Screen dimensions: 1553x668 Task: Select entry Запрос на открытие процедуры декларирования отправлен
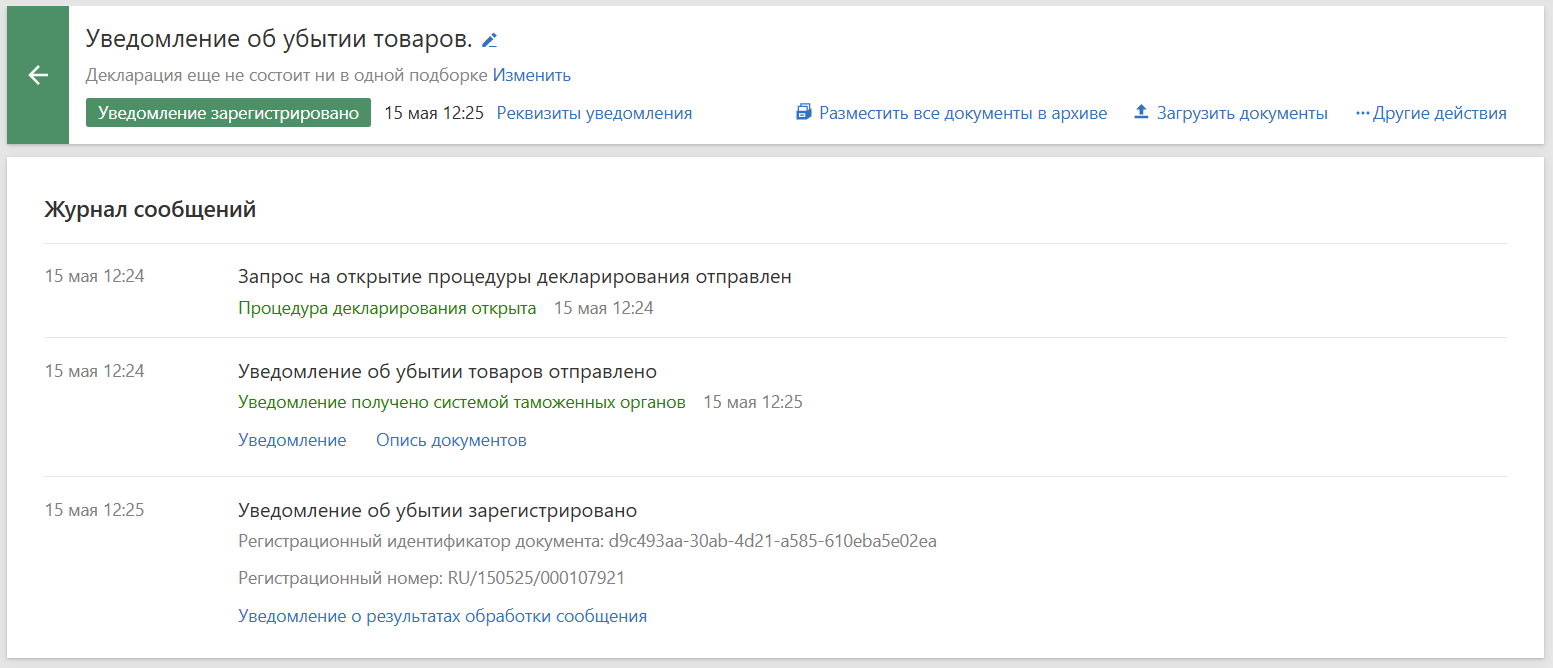515,277
